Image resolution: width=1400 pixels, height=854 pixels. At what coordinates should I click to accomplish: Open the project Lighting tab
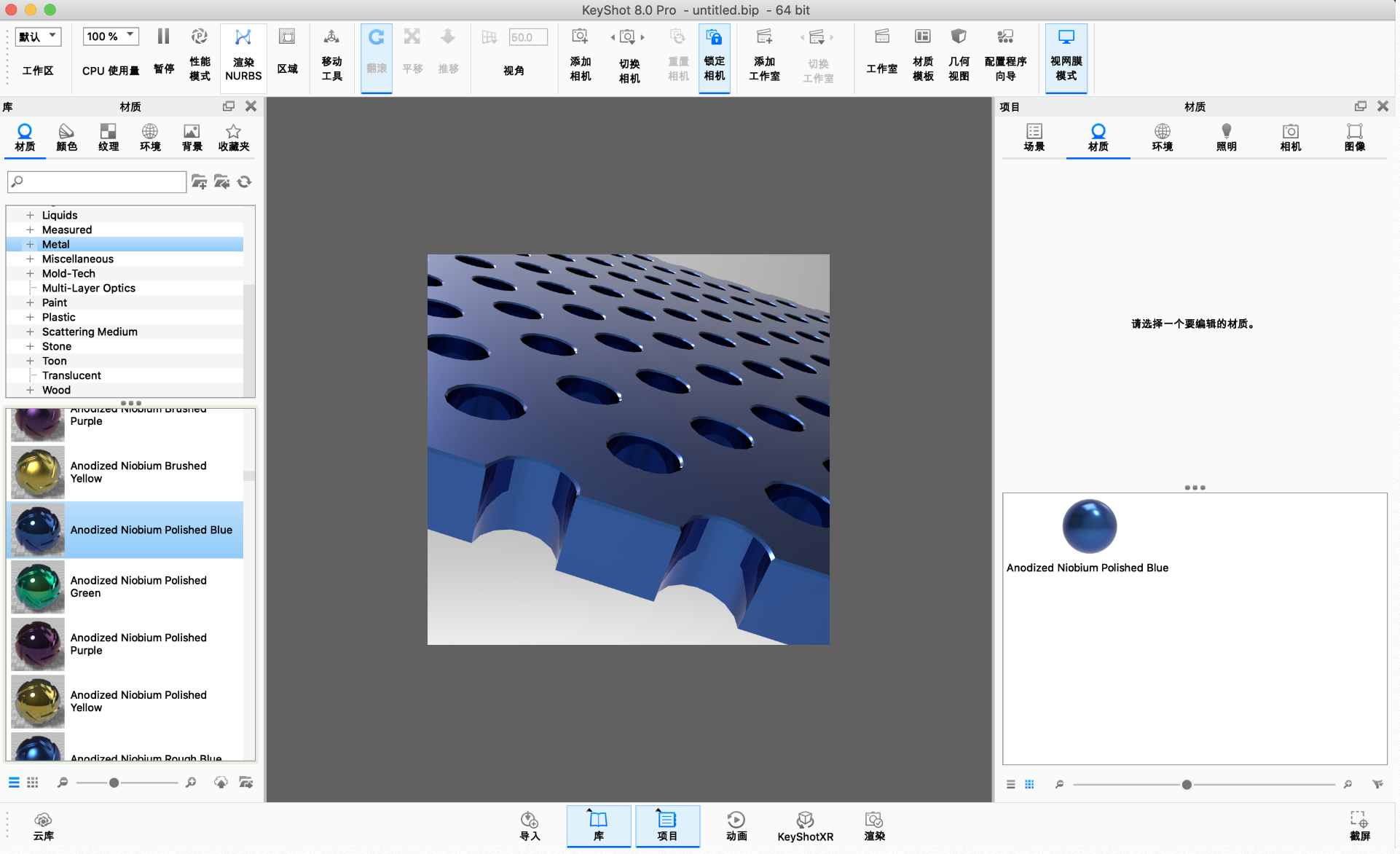(x=1226, y=136)
